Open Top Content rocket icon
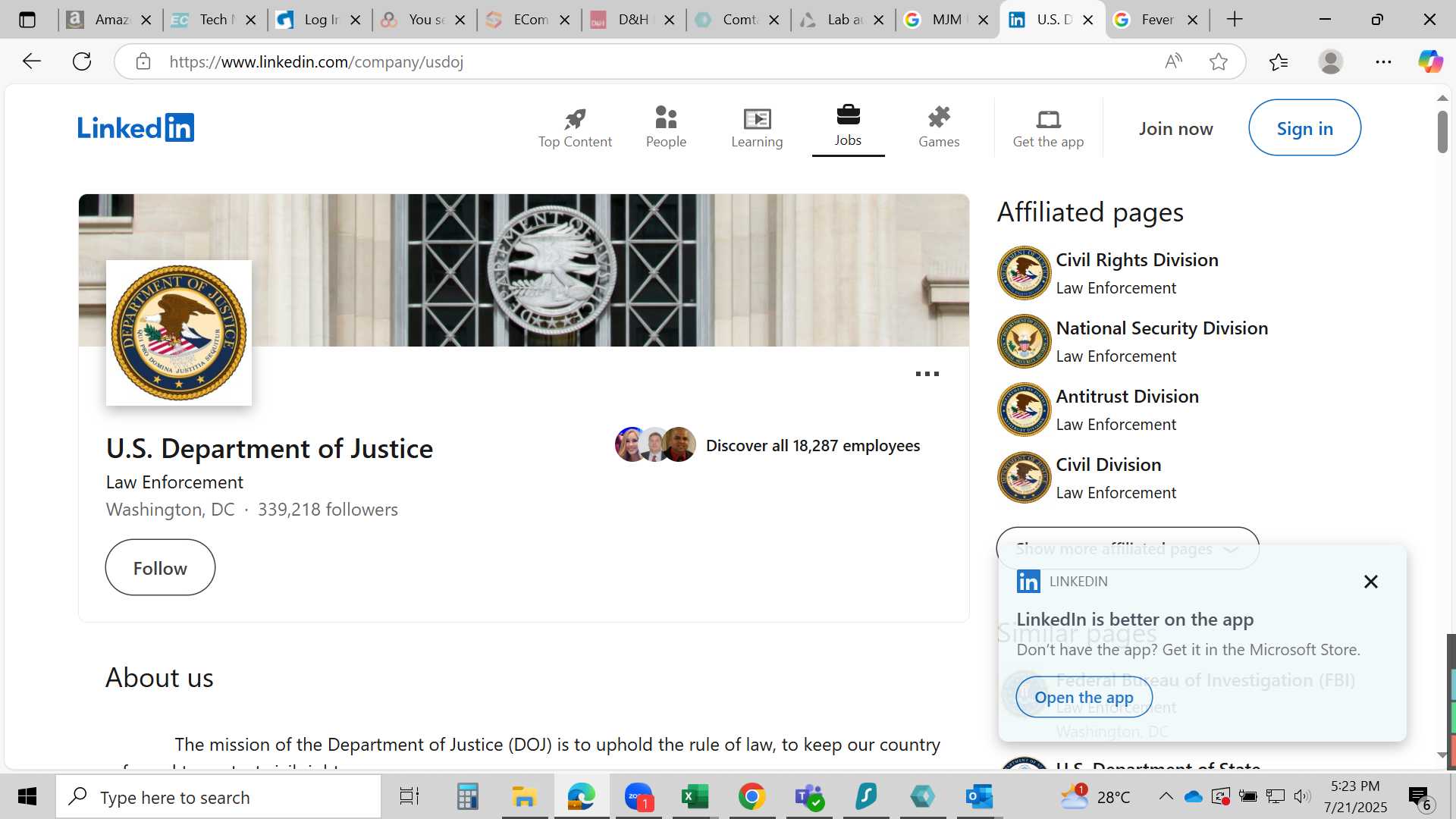Image resolution: width=1456 pixels, height=819 pixels. click(x=575, y=118)
